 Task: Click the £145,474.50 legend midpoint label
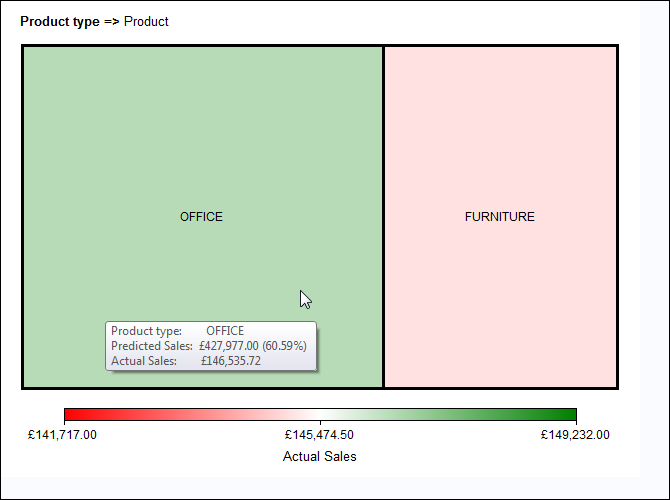pos(320,435)
